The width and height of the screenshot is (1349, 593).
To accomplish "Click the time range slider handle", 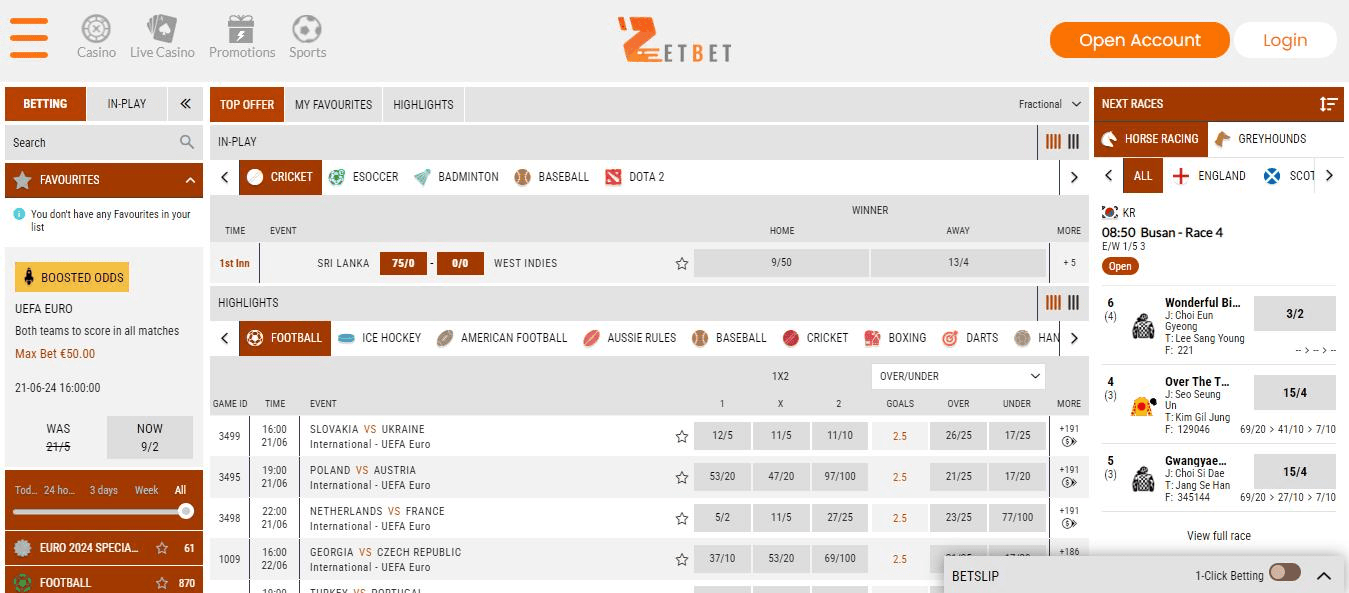I will [x=185, y=511].
